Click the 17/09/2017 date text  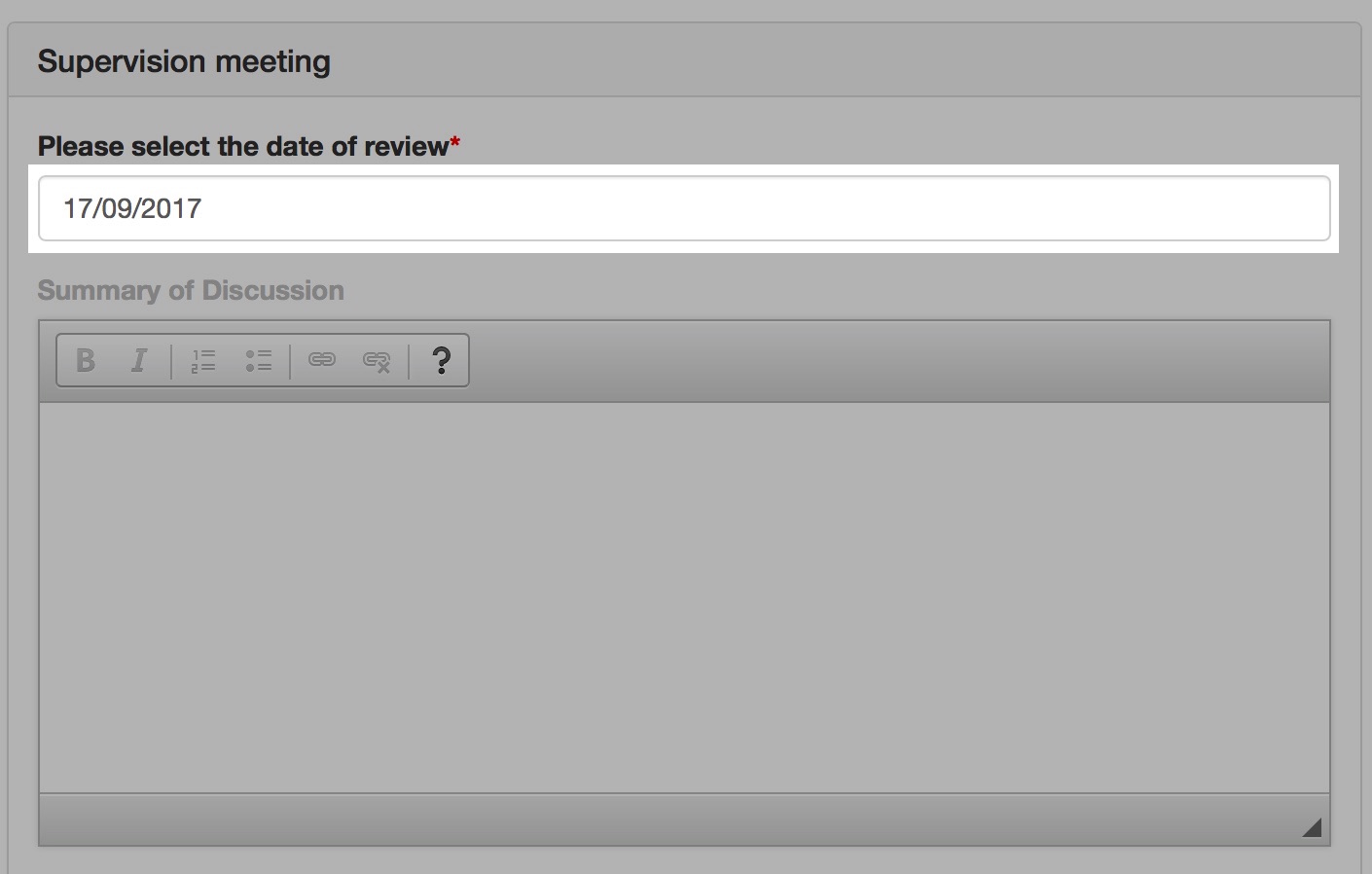(x=132, y=208)
